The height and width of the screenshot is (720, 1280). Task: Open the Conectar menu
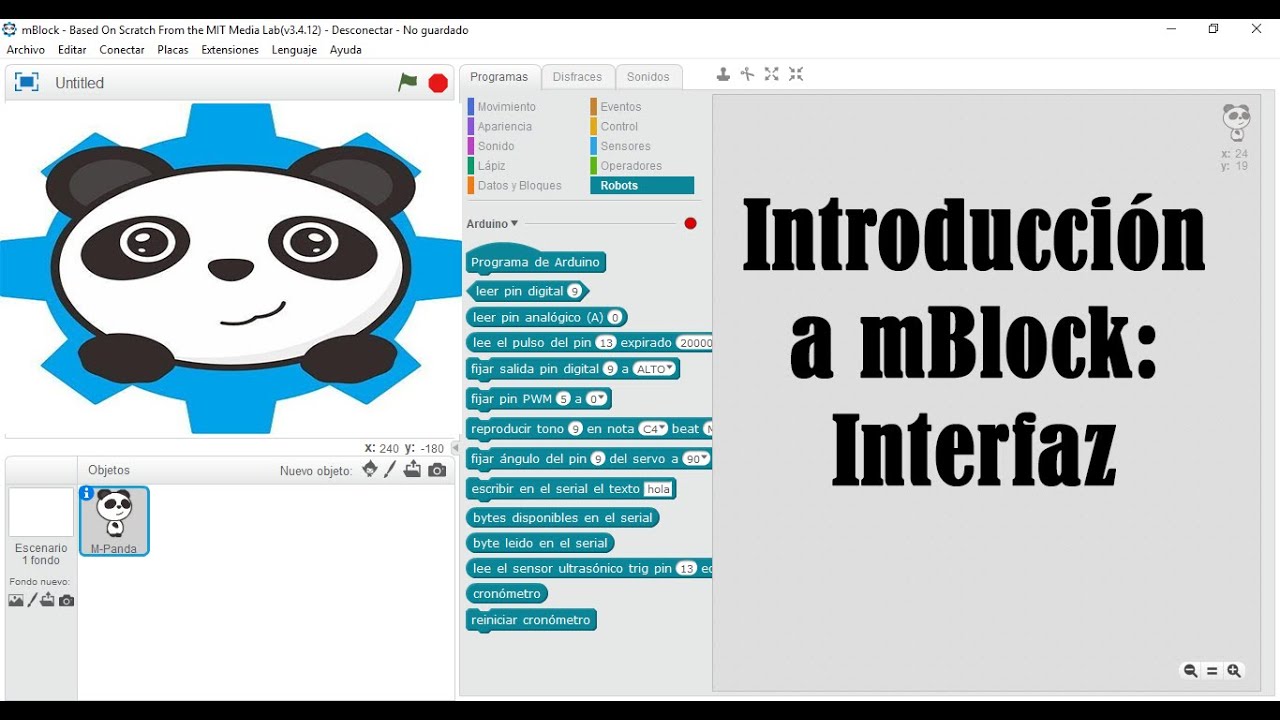(122, 50)
